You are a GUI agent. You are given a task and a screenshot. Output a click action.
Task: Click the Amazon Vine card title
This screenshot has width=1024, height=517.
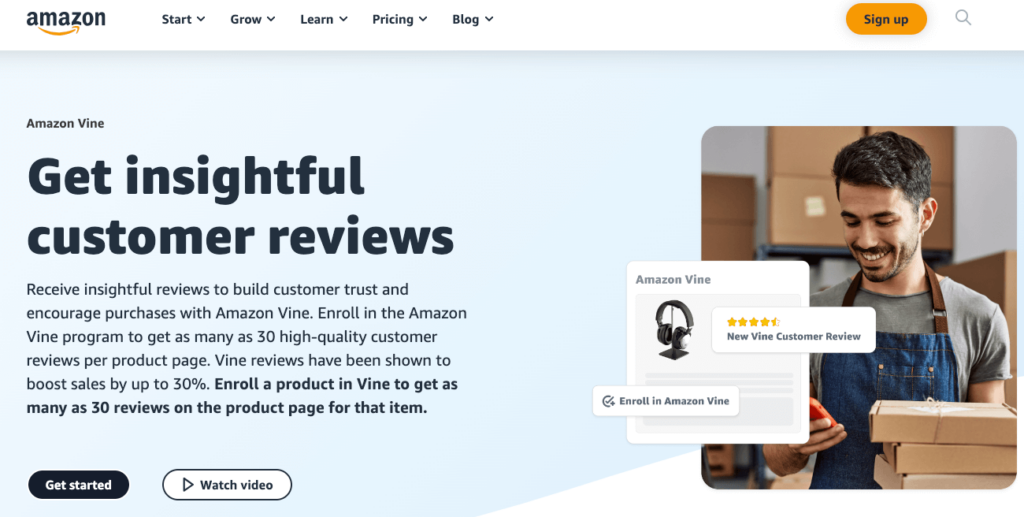coord(673,279)
